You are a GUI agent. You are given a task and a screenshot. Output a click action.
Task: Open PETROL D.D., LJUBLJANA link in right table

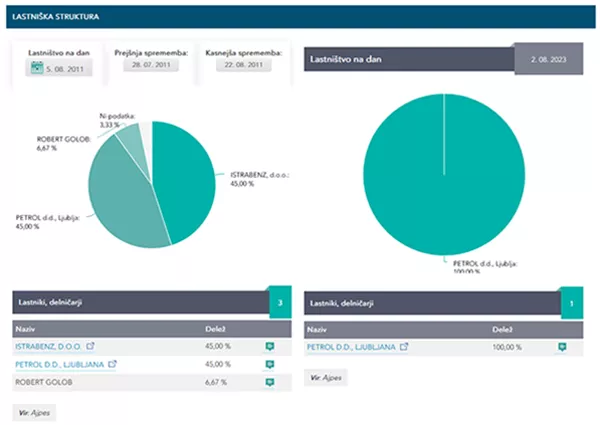(351, 347)
